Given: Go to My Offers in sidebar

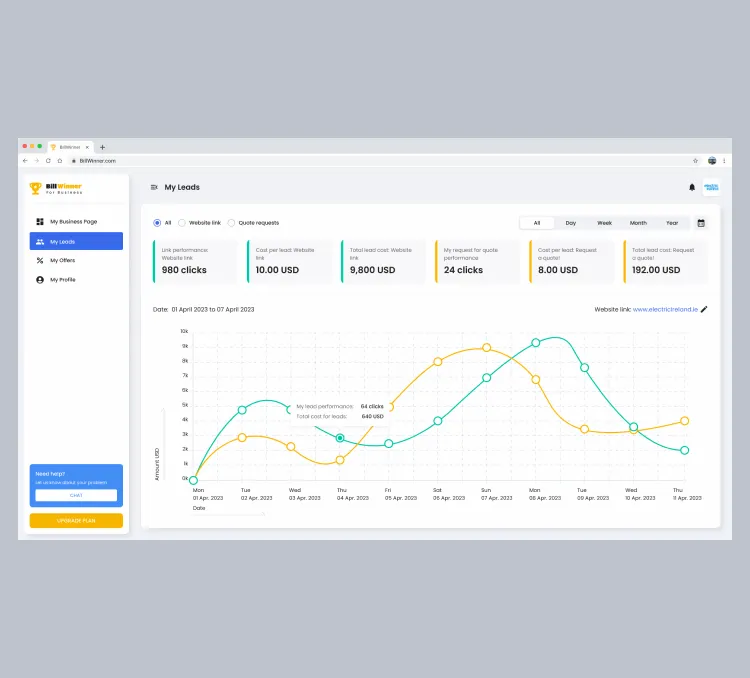Looking at the screenshot, I should 62,260.
